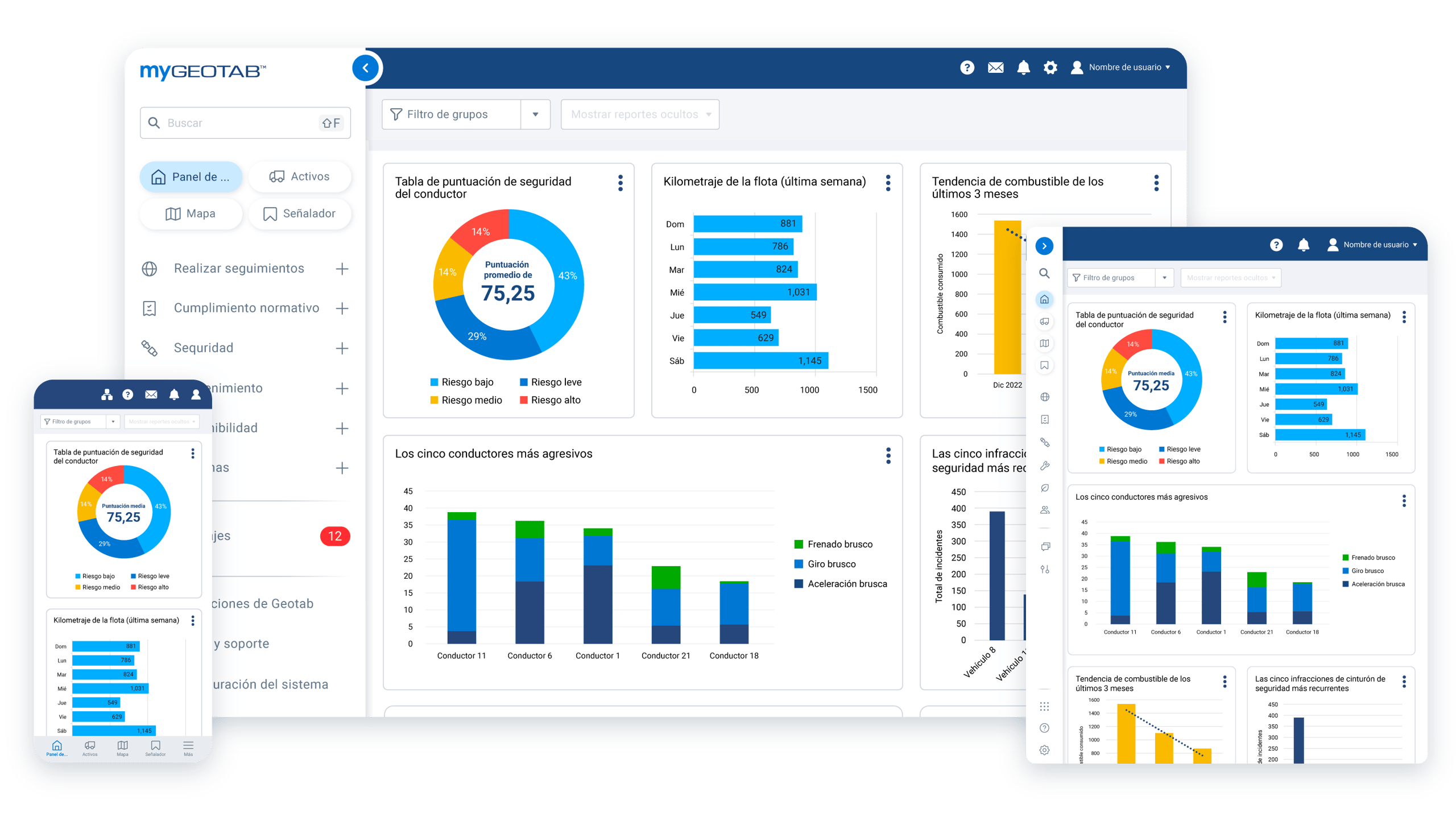Open options for tablet Tendencia de combustible card
This screenshot has width=1456, height=820.
[1224, 681]
